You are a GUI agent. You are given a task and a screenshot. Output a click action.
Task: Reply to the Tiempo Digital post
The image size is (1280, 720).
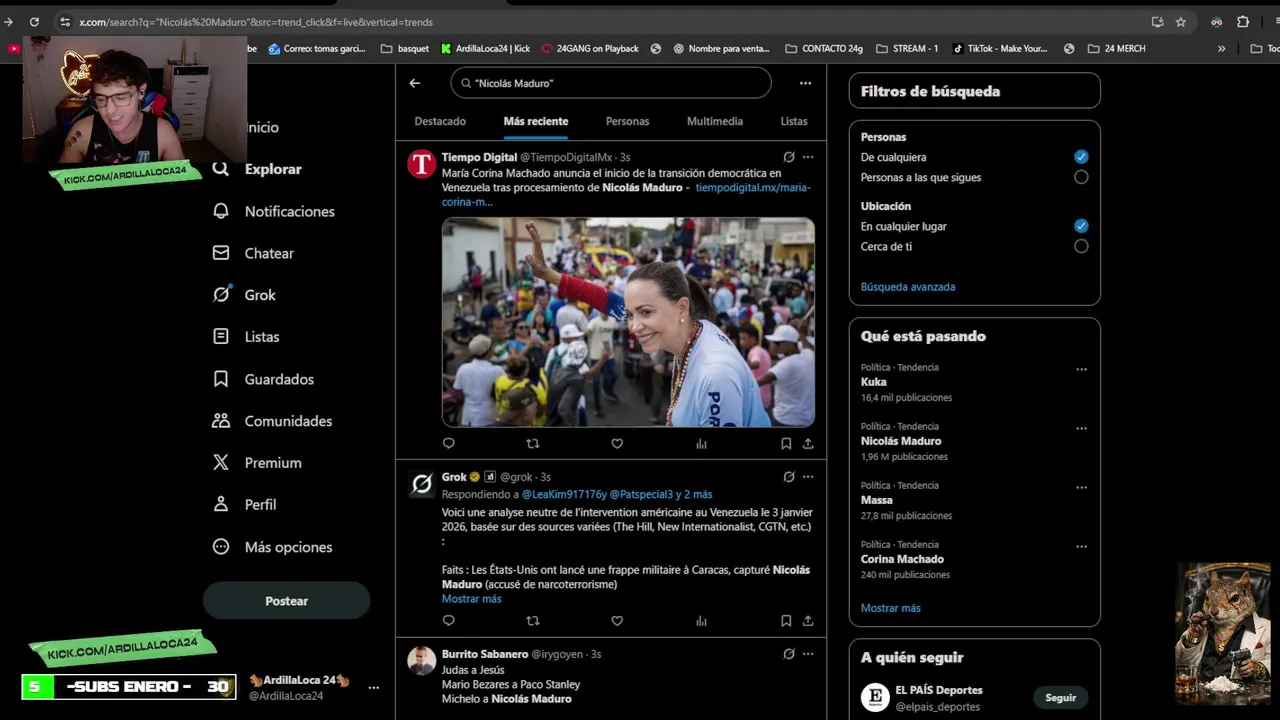[x=448, y=443]
